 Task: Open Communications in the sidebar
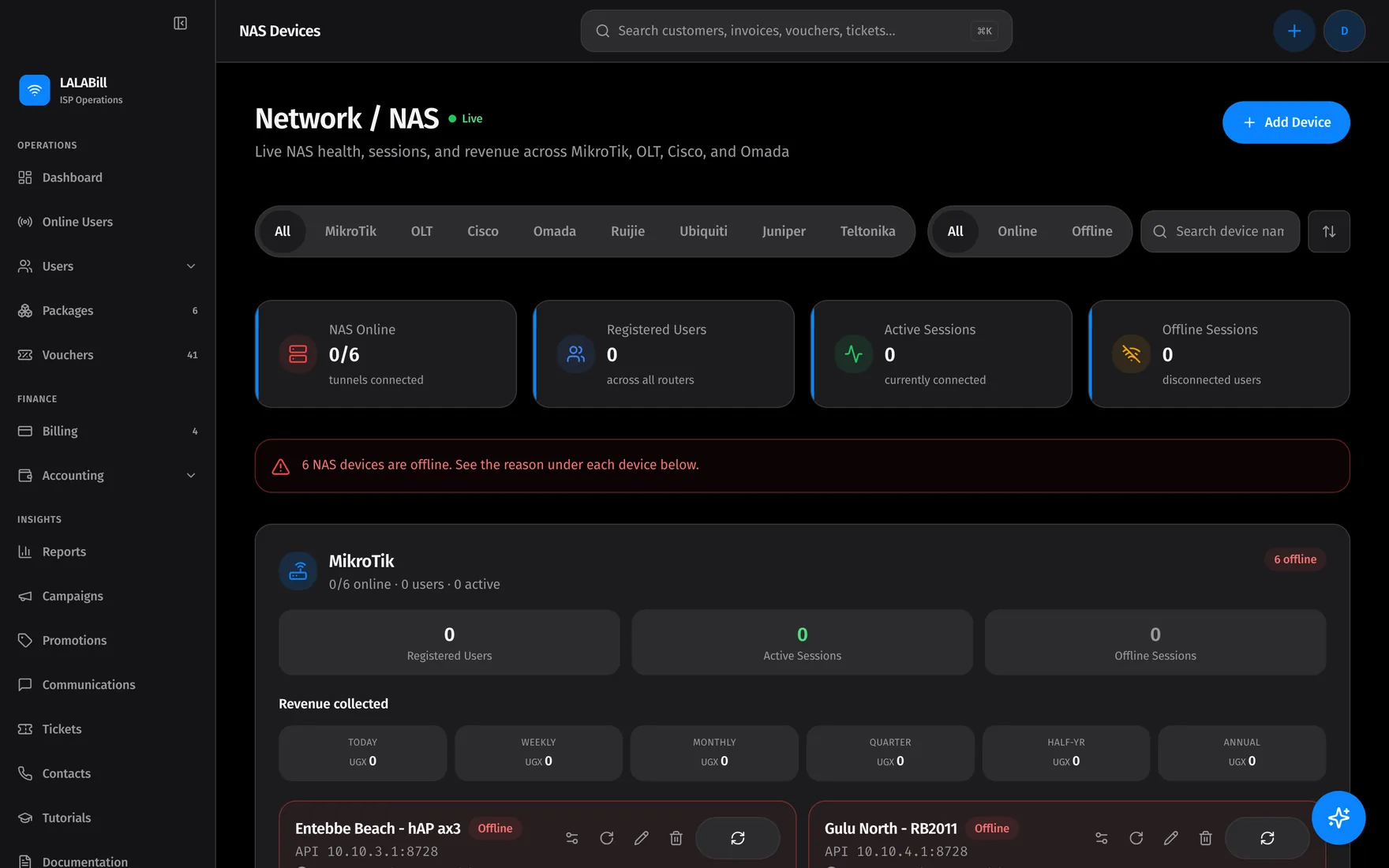(107, 685)
